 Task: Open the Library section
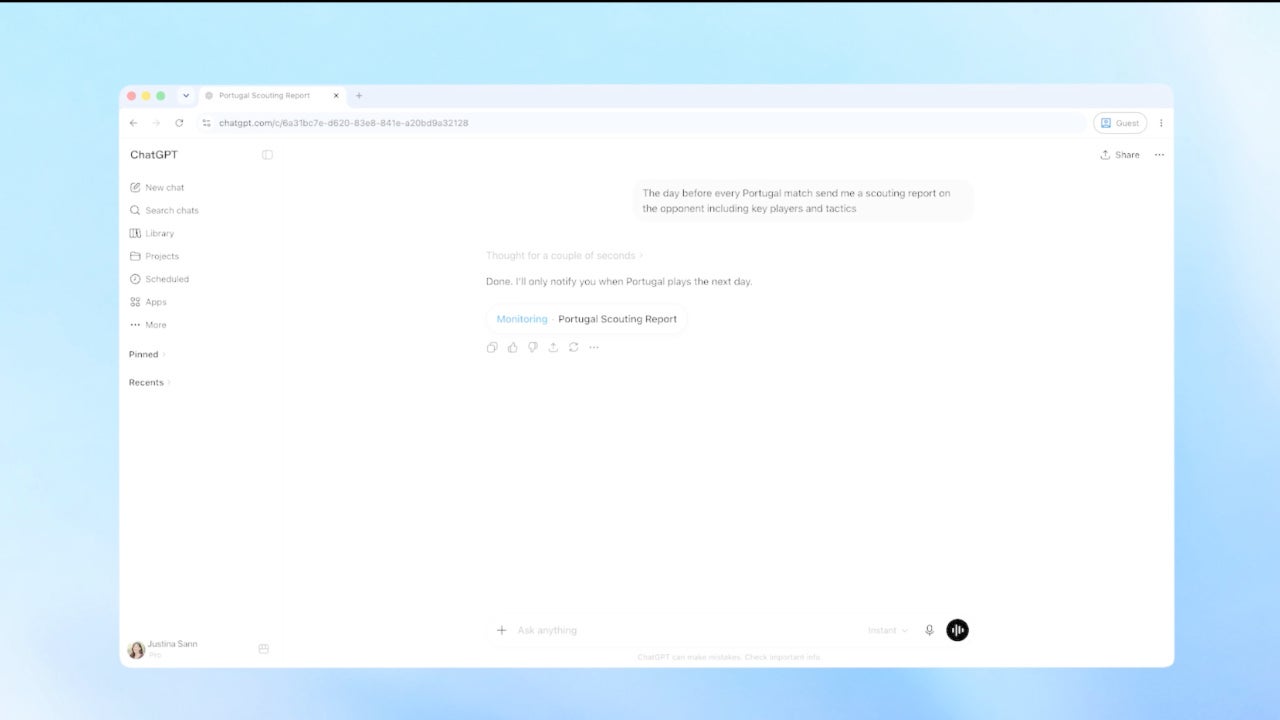[152, 234]
